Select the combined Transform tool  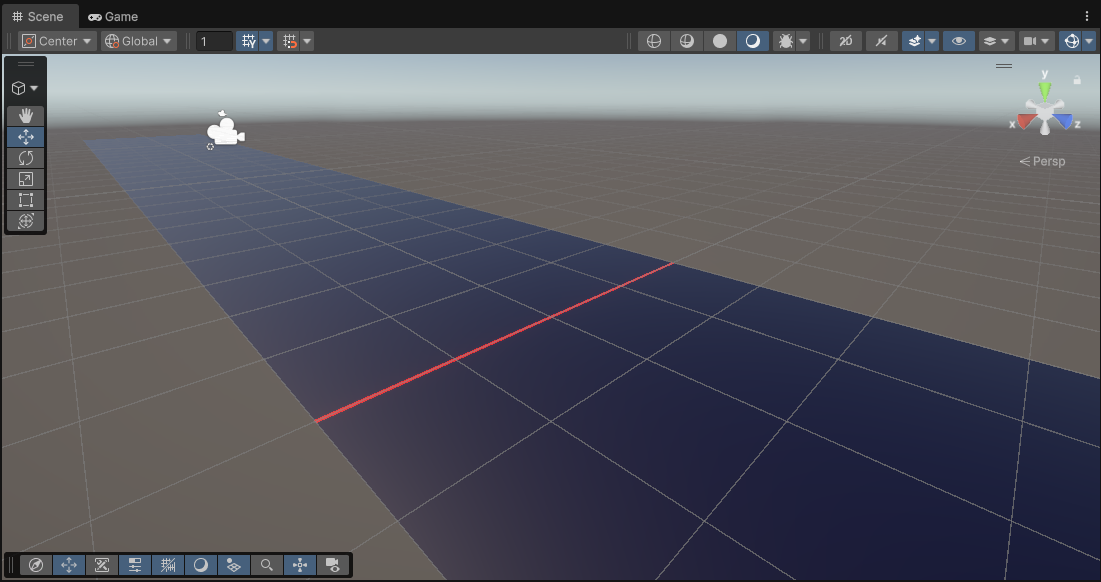(26, 221)
